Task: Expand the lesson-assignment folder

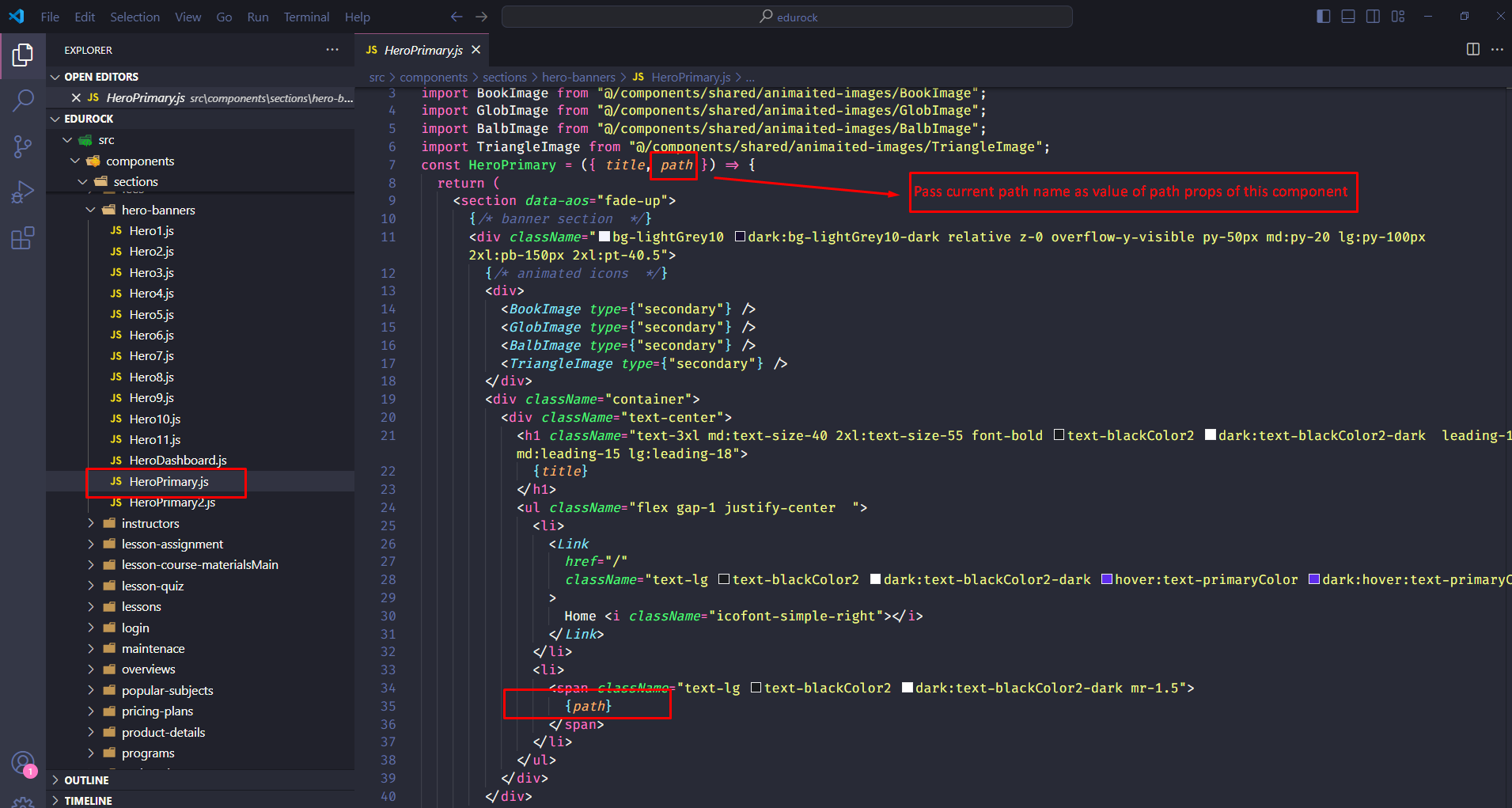Action: click(x=200, y=544)
